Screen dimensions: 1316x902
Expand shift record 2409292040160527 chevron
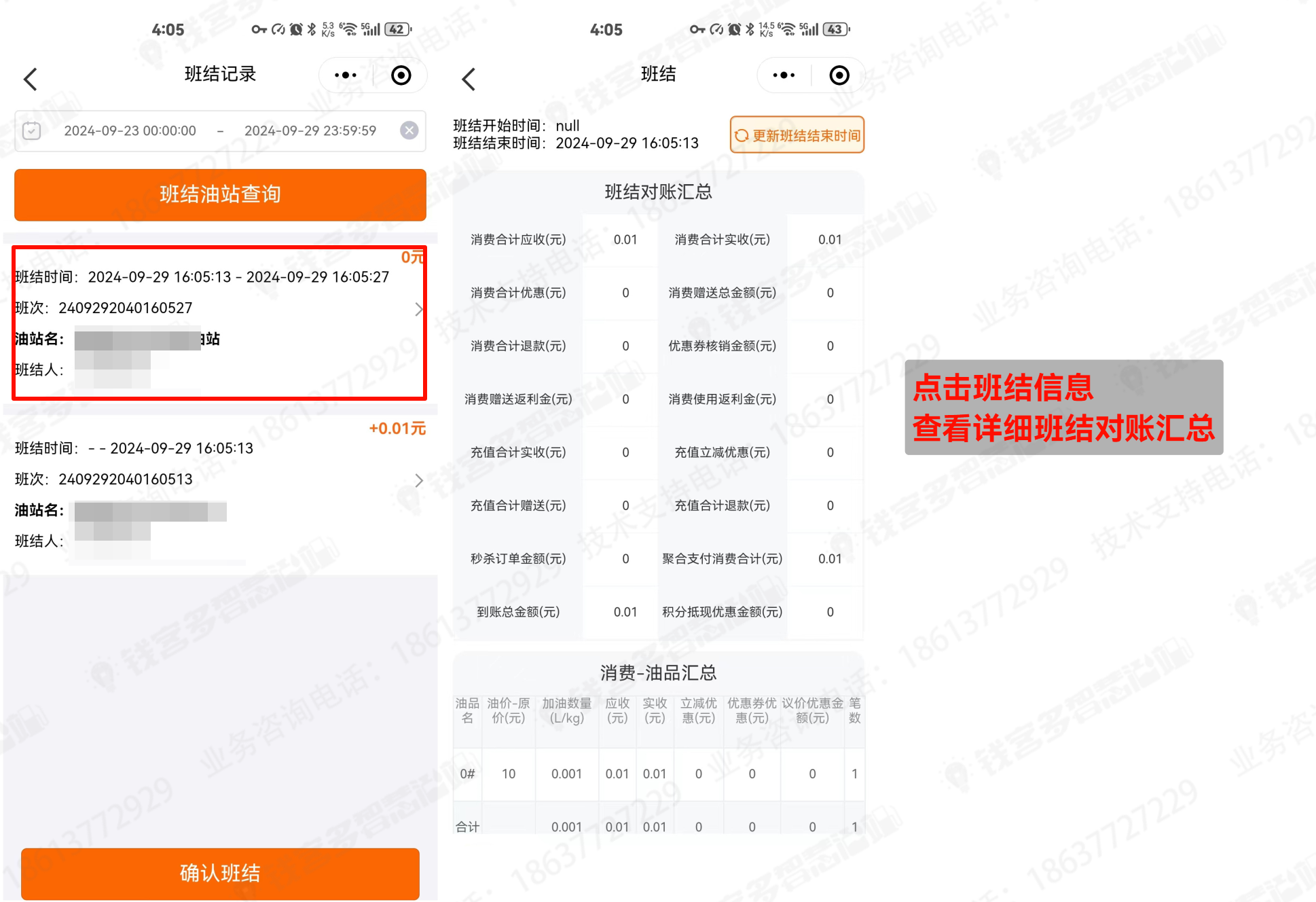coord(418,309)
